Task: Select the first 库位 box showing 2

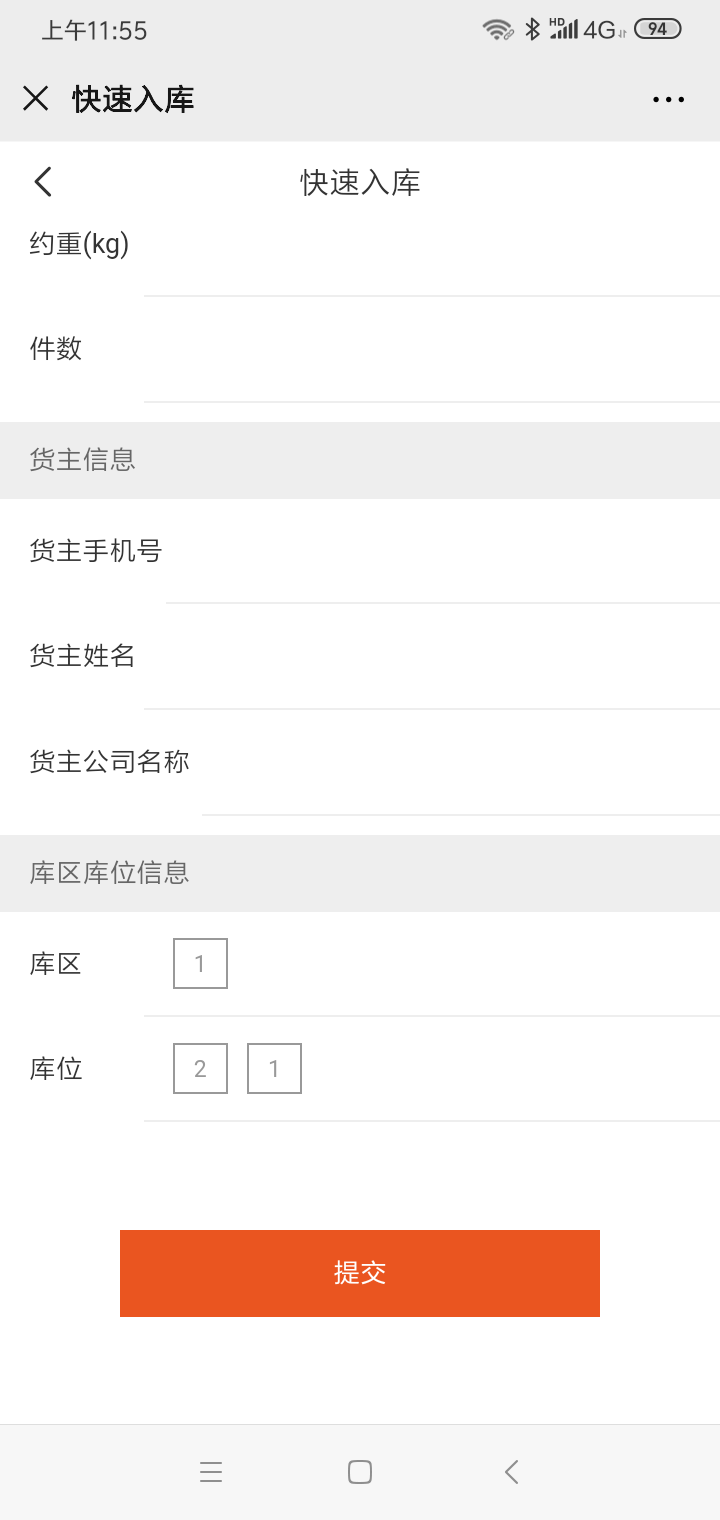Action: click(x=200, y=1068)
